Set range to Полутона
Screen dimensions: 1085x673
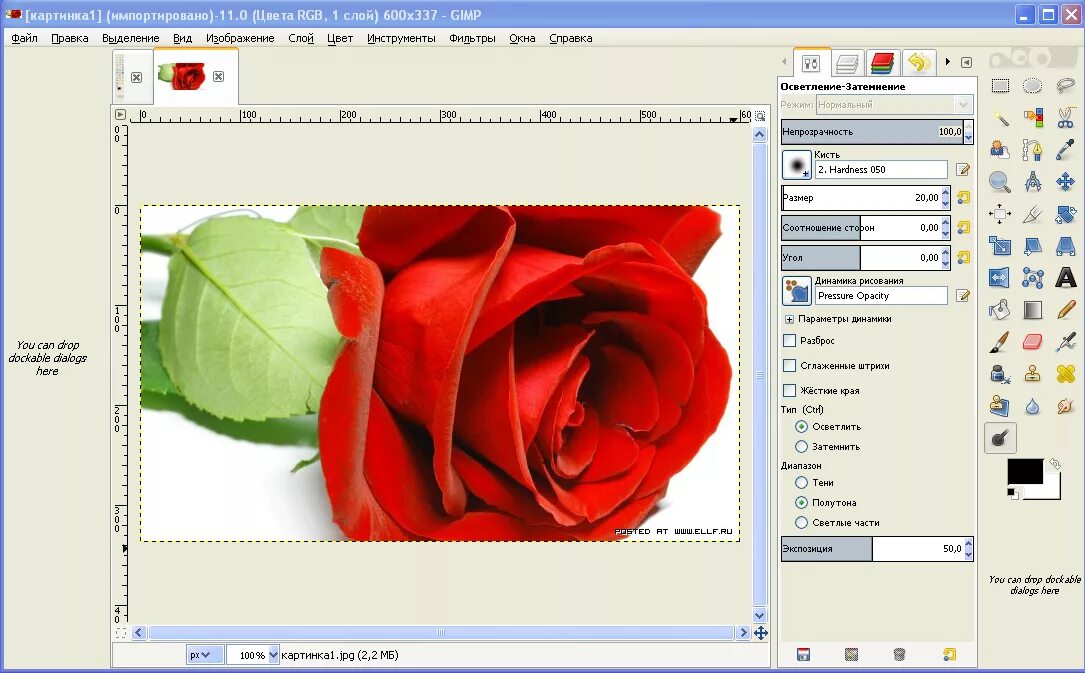click(x=801, y=503)
